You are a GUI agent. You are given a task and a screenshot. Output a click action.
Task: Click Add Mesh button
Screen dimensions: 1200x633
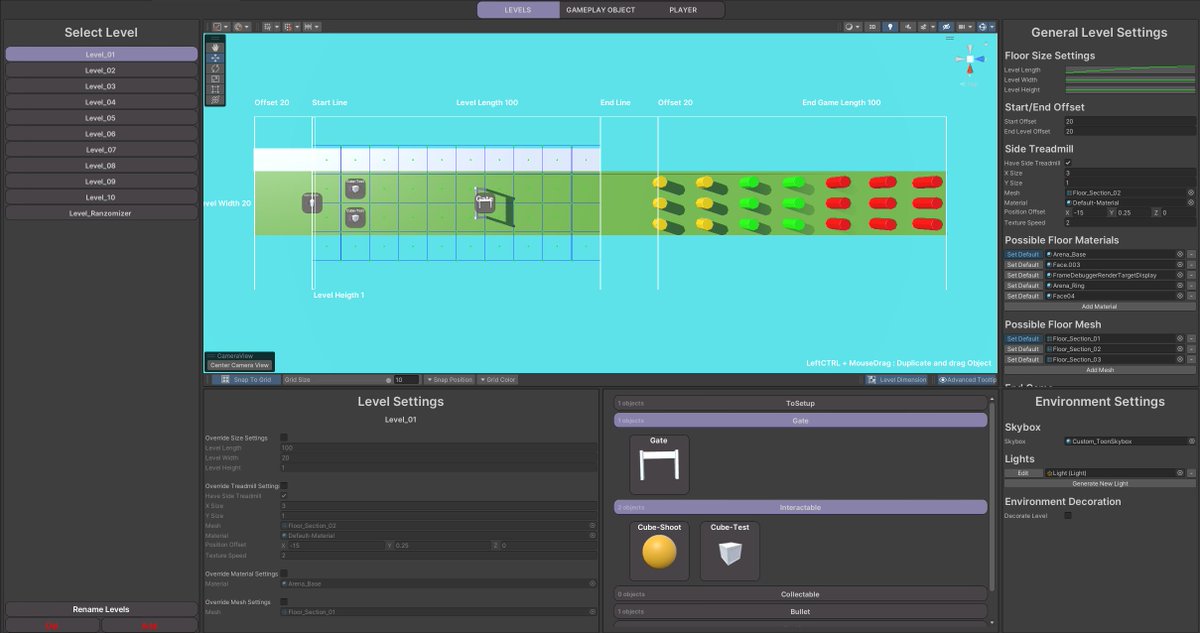click(x=1100, y=370)
